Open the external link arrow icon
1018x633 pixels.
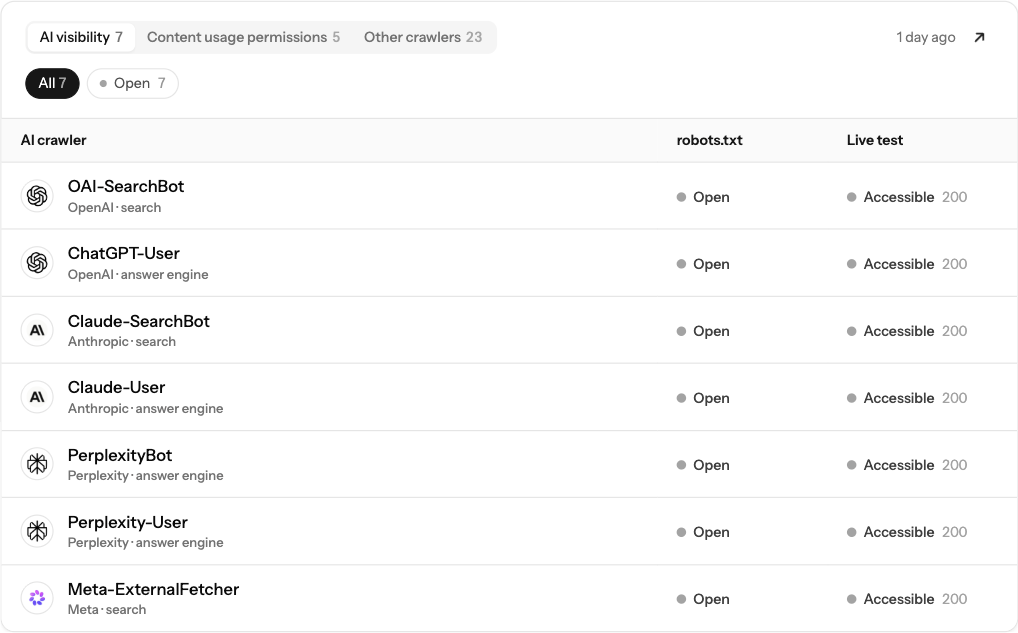pyautogui.click(x=979, y=37)
